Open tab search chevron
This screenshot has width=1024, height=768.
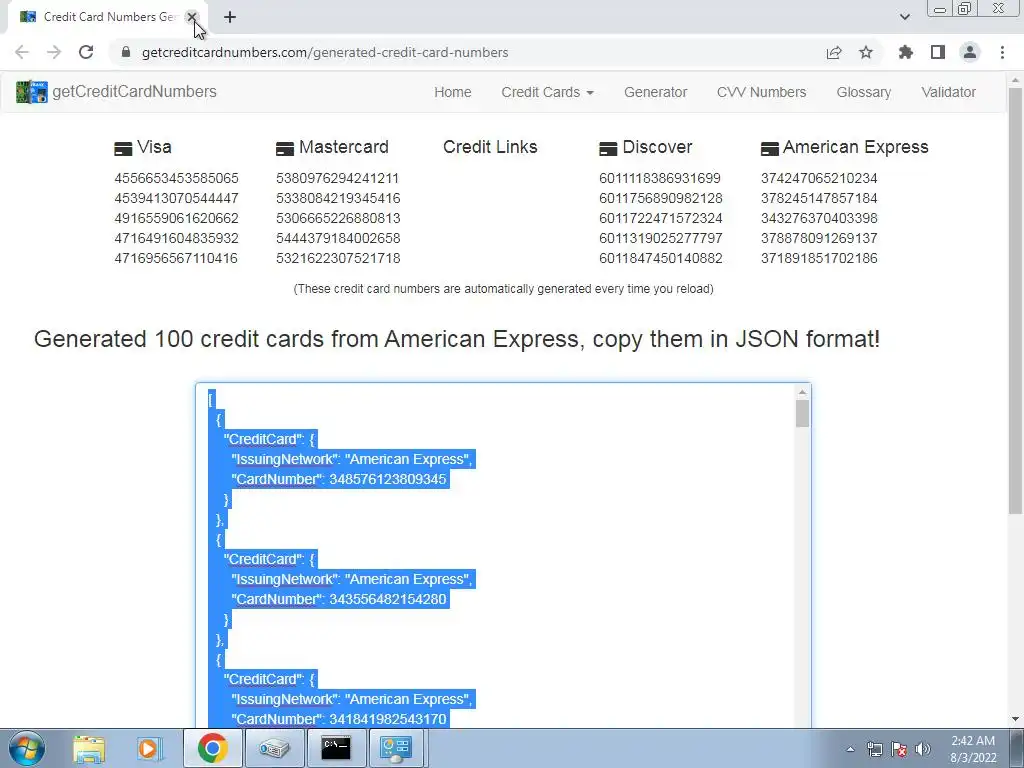pos(904,17)
